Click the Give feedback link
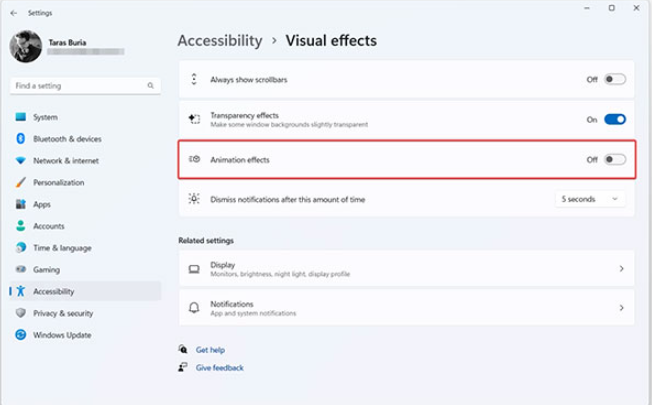The image size is (652, 405). pyautogui.click(x=219, y=368)
